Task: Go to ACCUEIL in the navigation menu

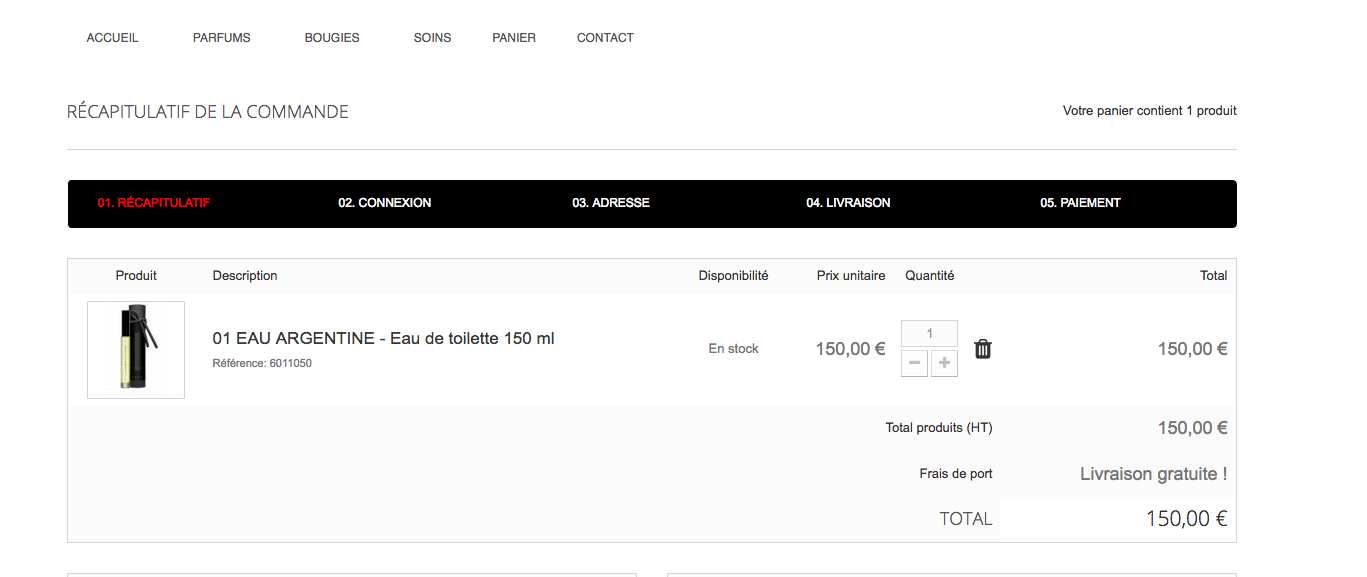Action: pyautogui.click(x=113, y=38)
